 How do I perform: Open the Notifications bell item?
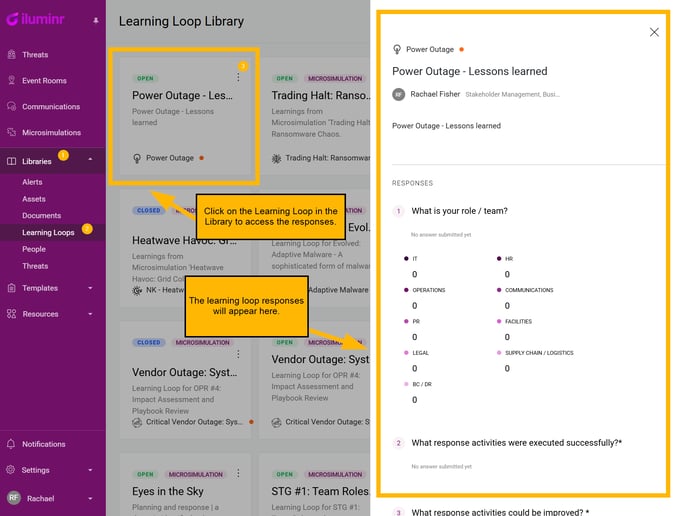(x=43, y=444)
